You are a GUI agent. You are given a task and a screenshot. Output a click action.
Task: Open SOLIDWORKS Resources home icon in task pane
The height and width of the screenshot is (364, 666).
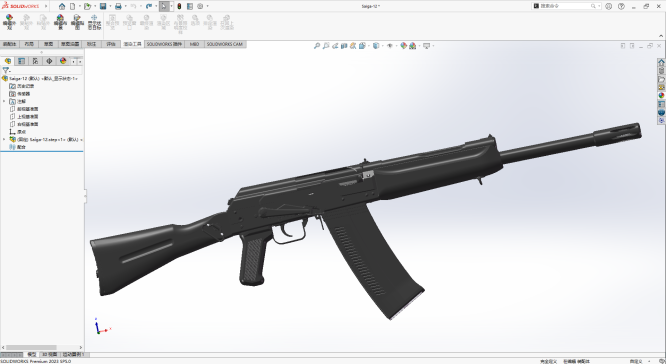point(661,62)
